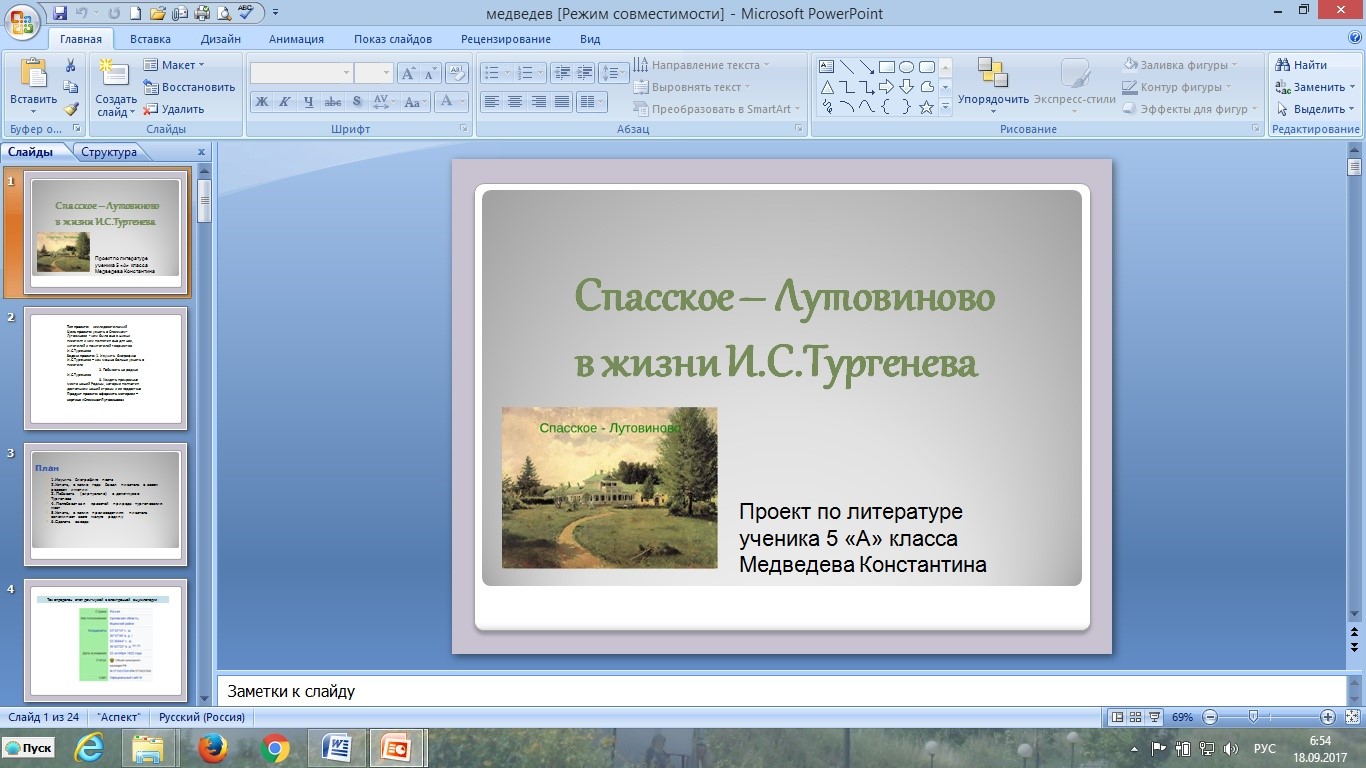Switch to the Структура outline tab
The width and height of the screenshot is (1366, 768).
click(x=109, y=152)
